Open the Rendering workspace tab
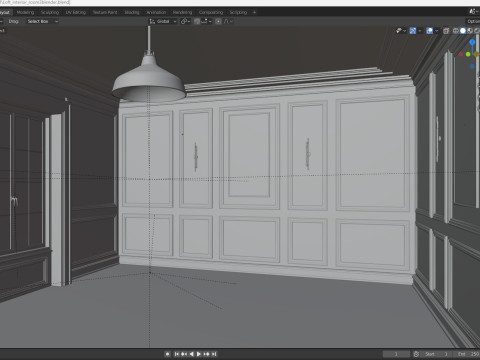This screenshot has height=360, width=480. coord(182,12)
